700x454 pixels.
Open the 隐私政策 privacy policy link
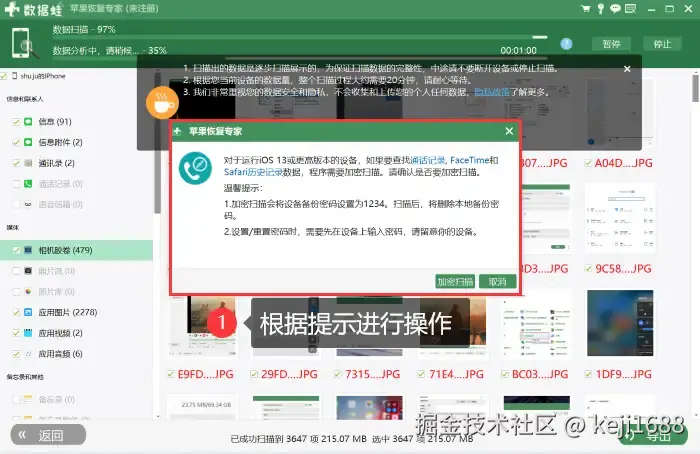(492, 92)
